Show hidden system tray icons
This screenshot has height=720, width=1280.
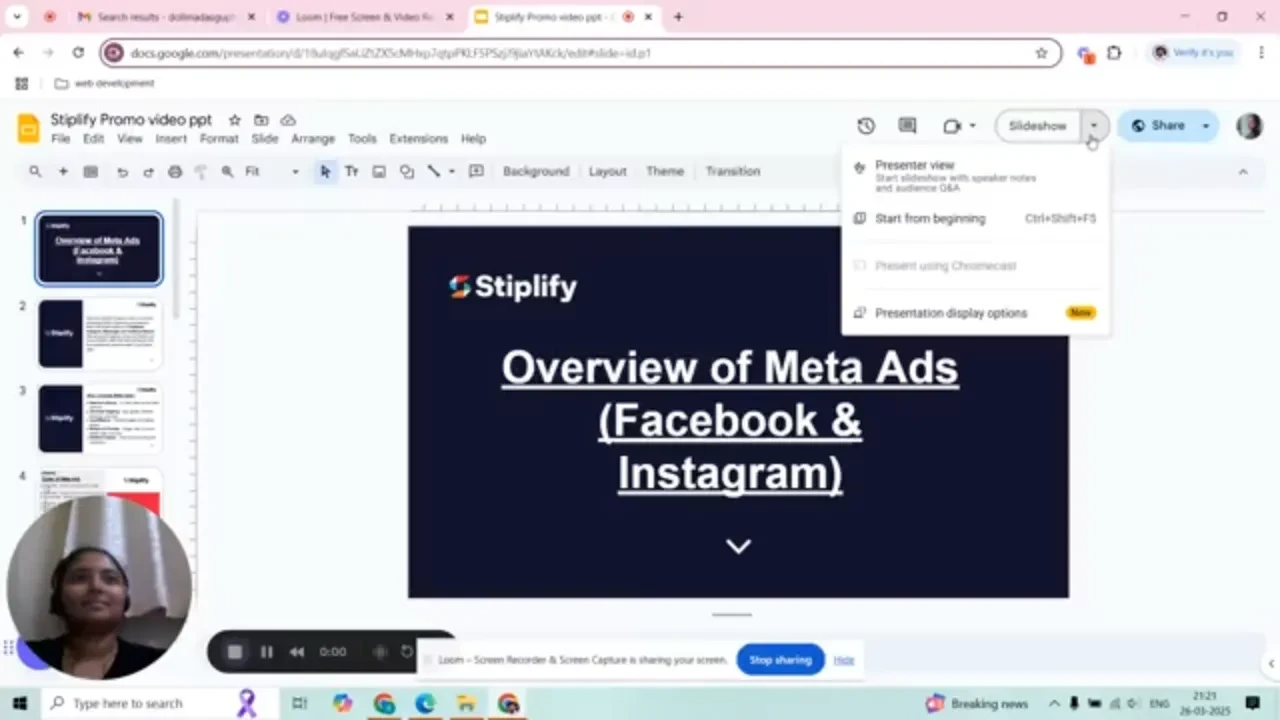point(1054,703)
